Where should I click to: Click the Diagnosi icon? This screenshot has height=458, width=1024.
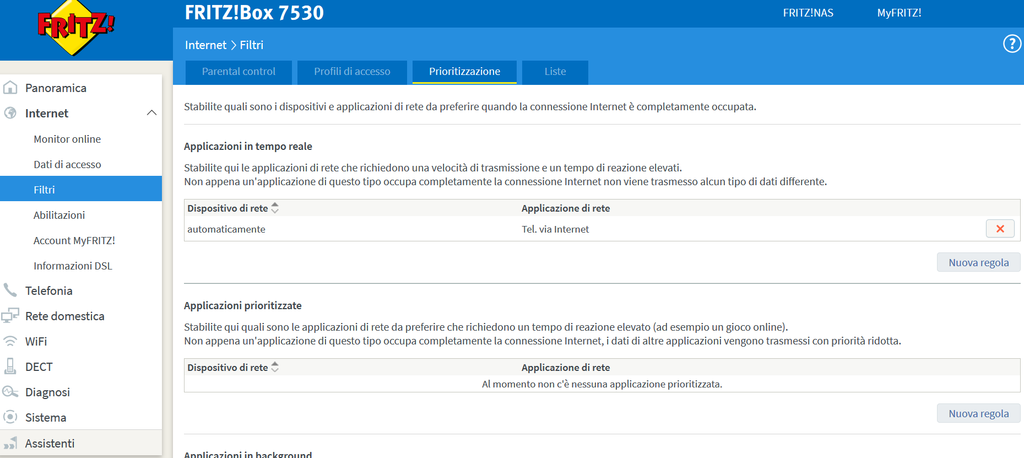(10, 392)
